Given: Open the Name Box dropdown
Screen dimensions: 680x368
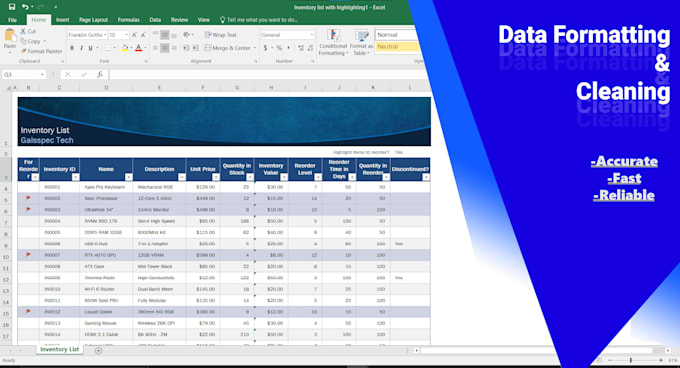Looking at the screenshot, I should pyautogui.click(x=42, y=75).
